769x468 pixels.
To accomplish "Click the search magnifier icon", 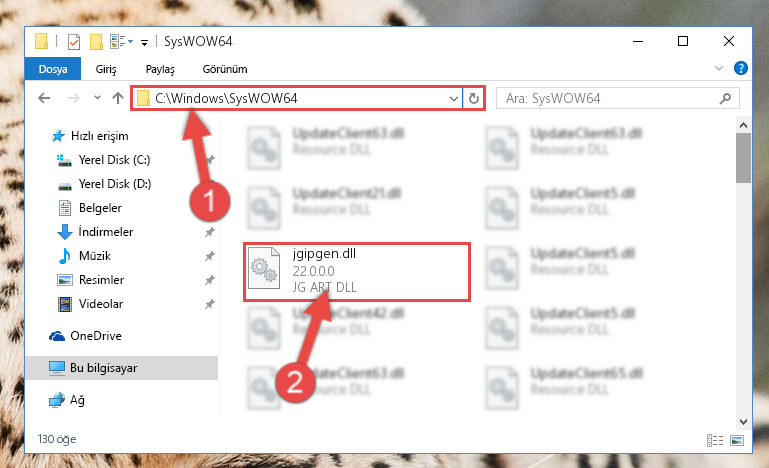I will click(725, 99).
